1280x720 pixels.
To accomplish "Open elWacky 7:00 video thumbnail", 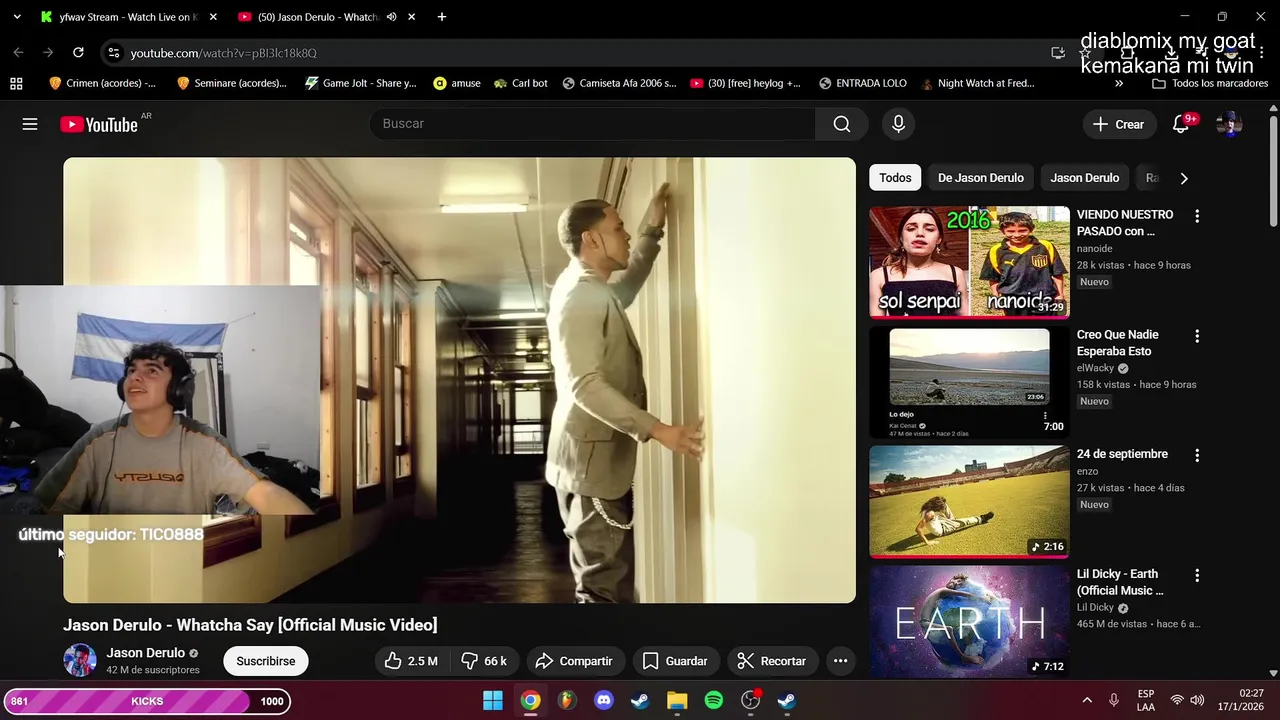I will (x=969, y=382).
